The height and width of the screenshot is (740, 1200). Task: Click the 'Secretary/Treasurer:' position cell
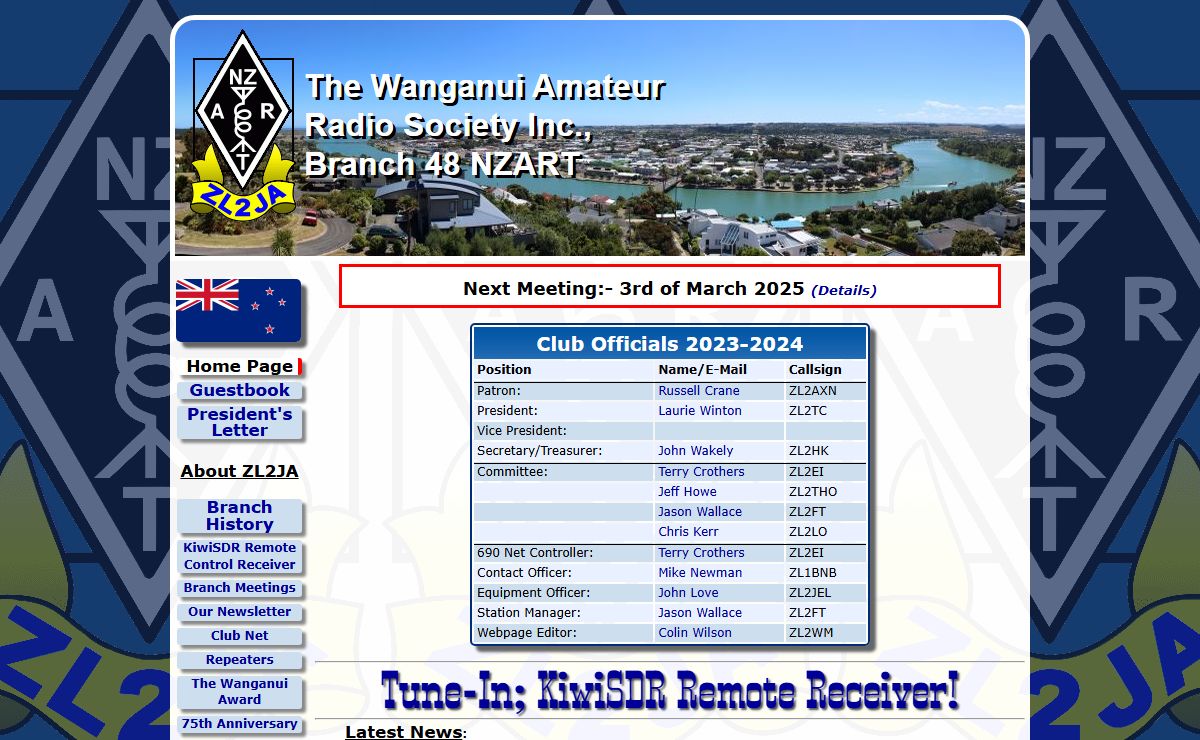(x=564, y=451)
